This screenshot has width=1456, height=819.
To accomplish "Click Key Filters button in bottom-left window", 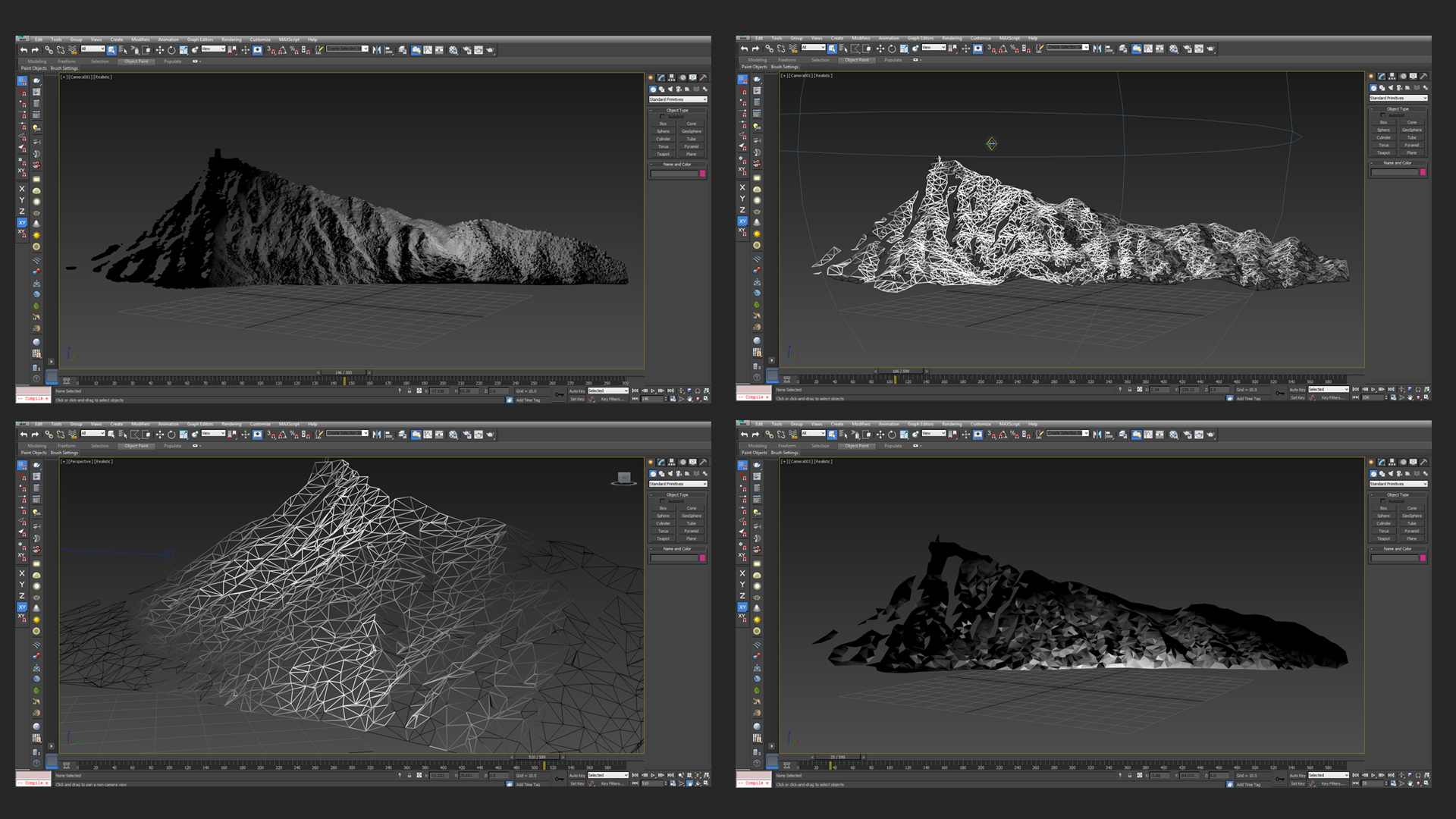I will (611, 783).
